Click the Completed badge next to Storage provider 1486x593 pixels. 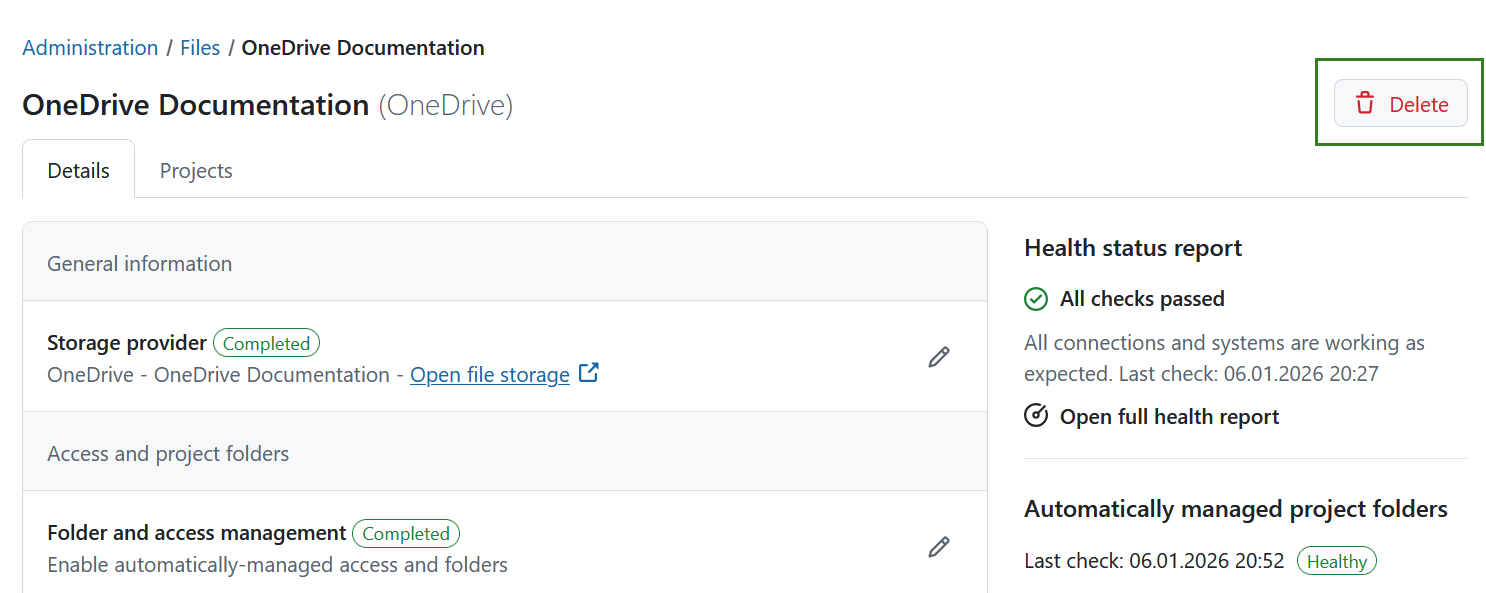[x=266, y=342]
